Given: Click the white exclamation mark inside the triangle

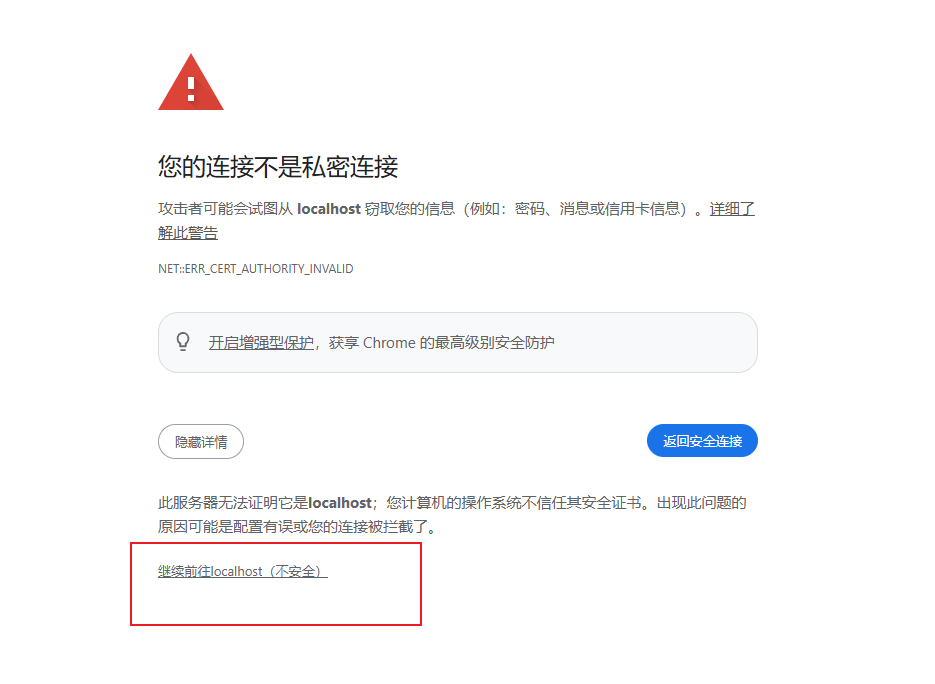Looking at the screenshot, I should pos(191,89).
